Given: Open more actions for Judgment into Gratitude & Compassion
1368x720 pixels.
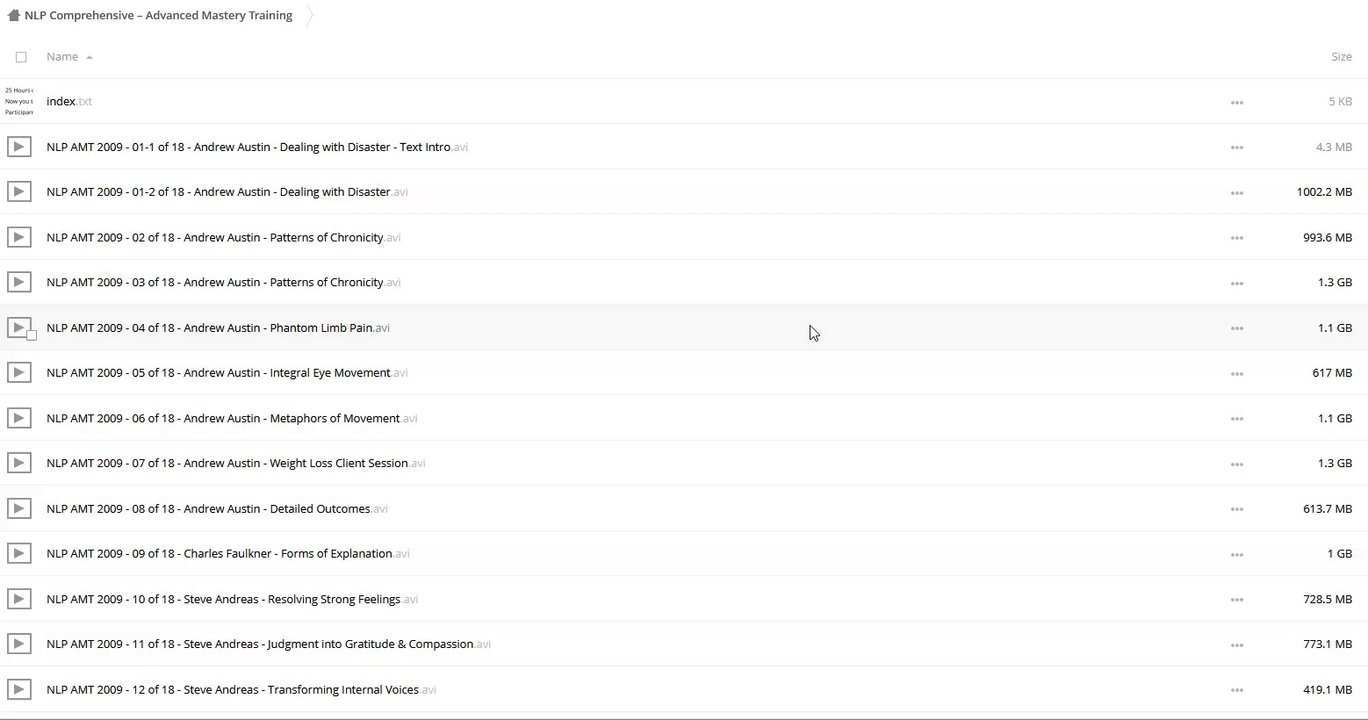Looking at the screenshot, I should [1237, 645].
